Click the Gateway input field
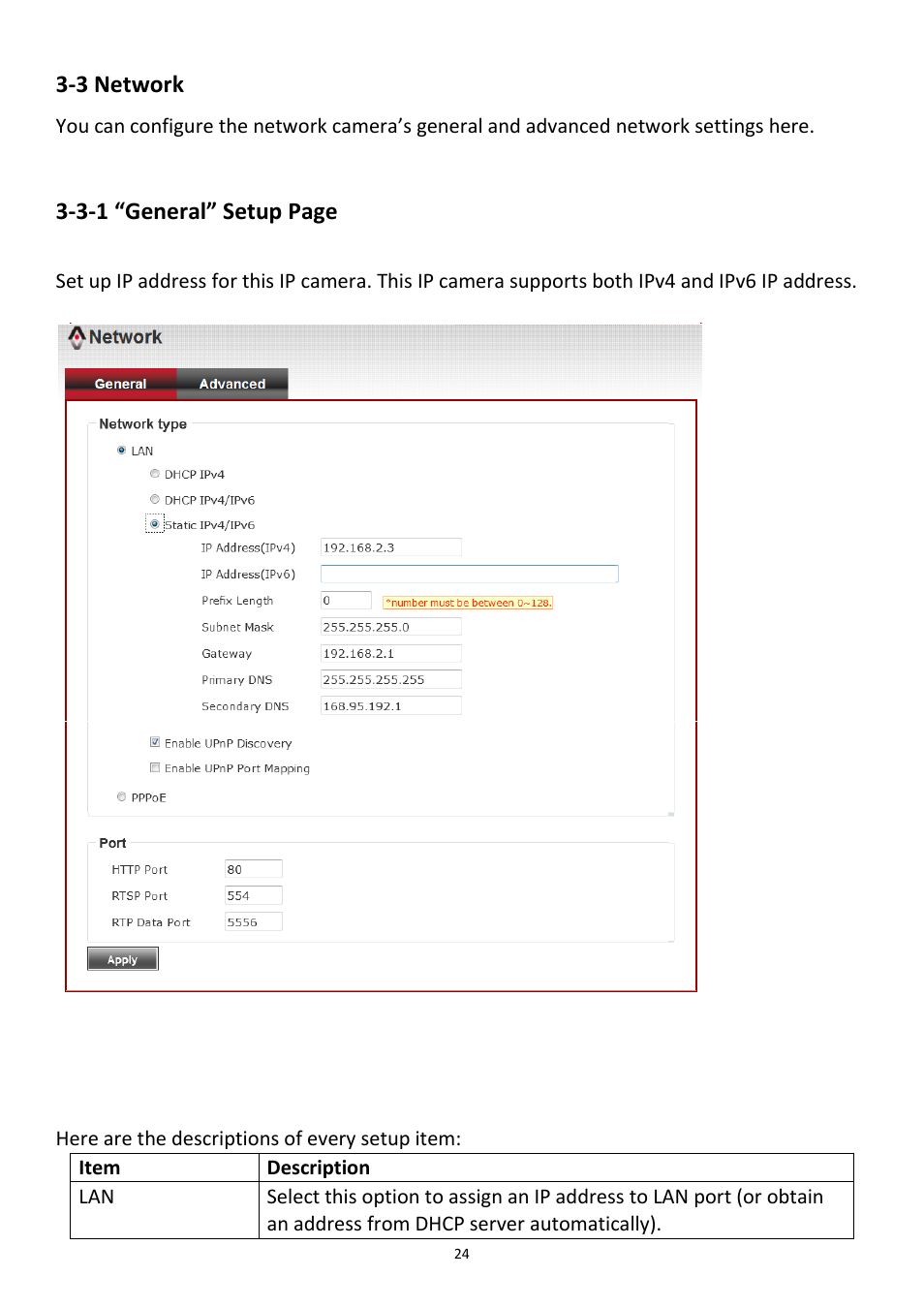Image resolution: width=924 pixels, height=1308 pixels. (x=391, y=653)
